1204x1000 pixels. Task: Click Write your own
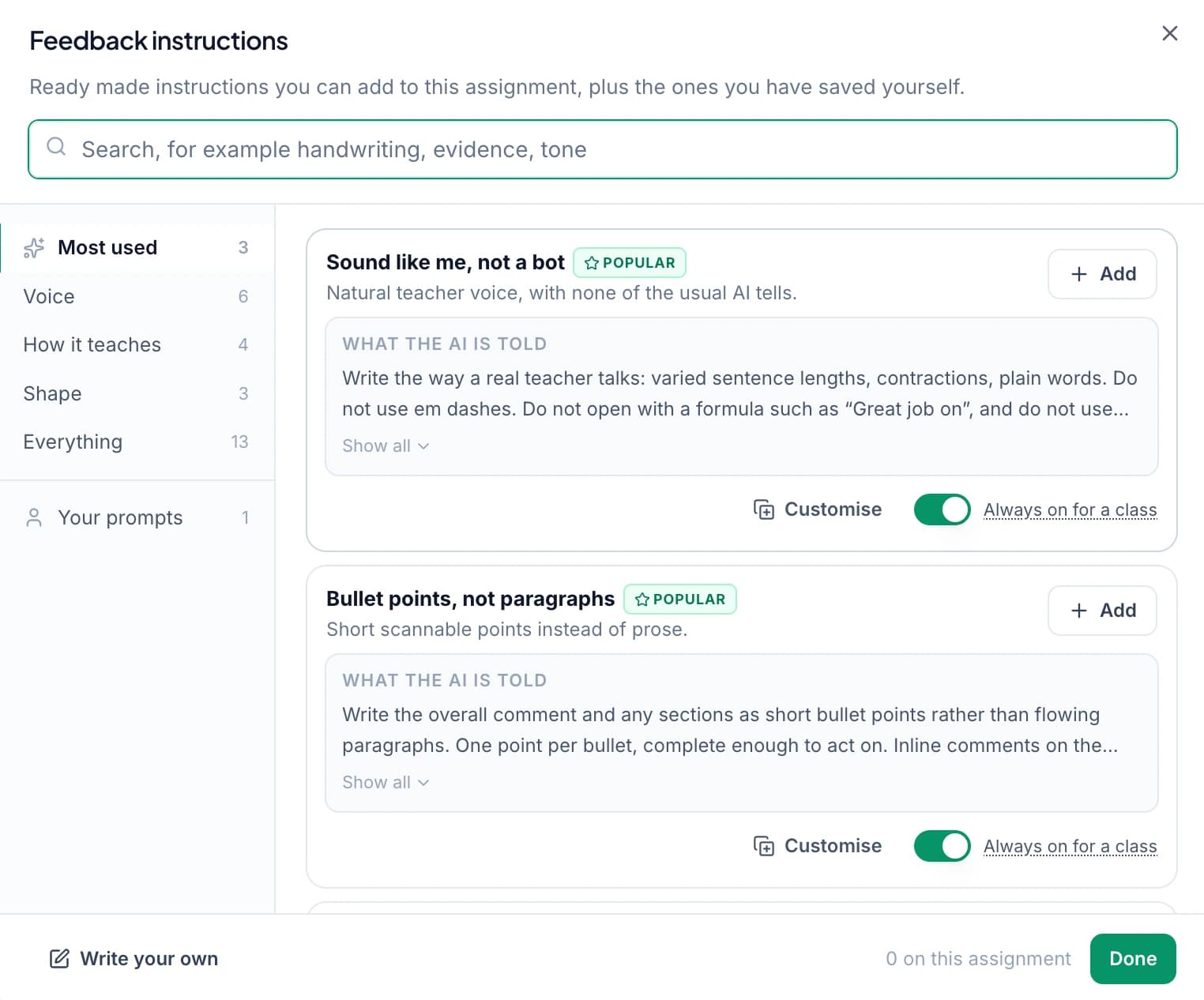coord(134,959)
